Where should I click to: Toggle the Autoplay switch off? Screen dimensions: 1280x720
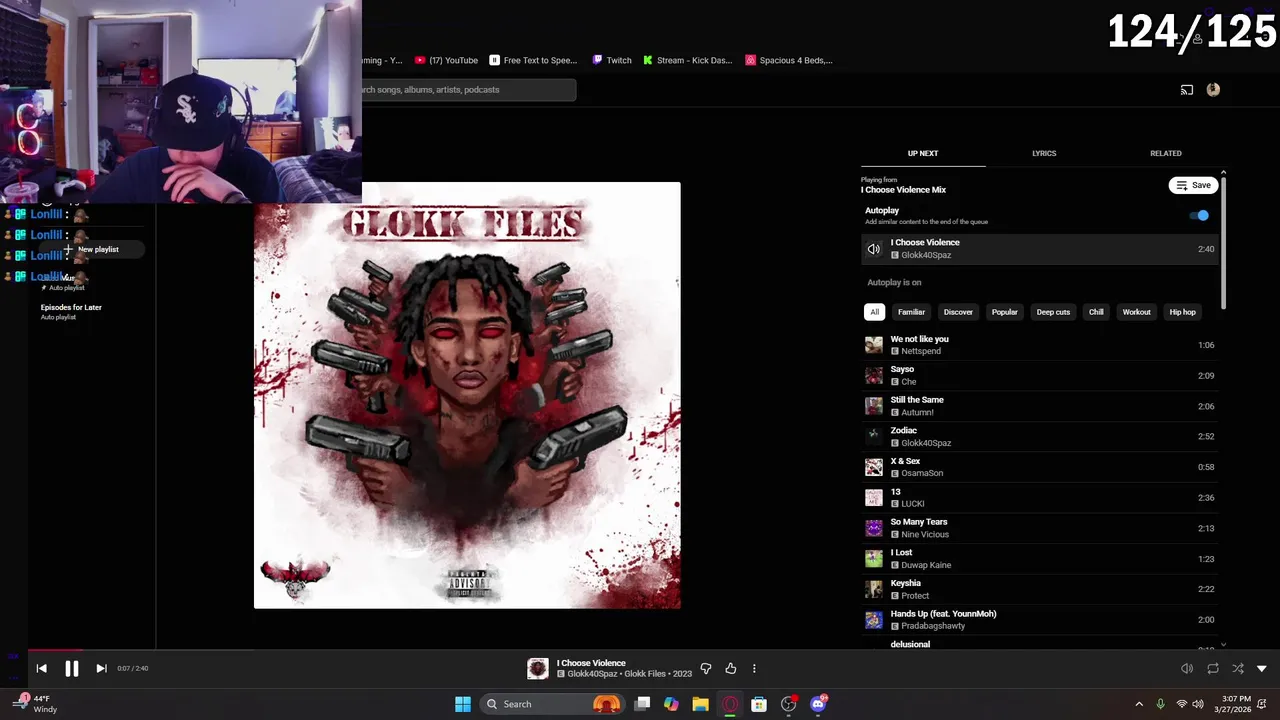pyautogui.click(x=1199, y=215)
